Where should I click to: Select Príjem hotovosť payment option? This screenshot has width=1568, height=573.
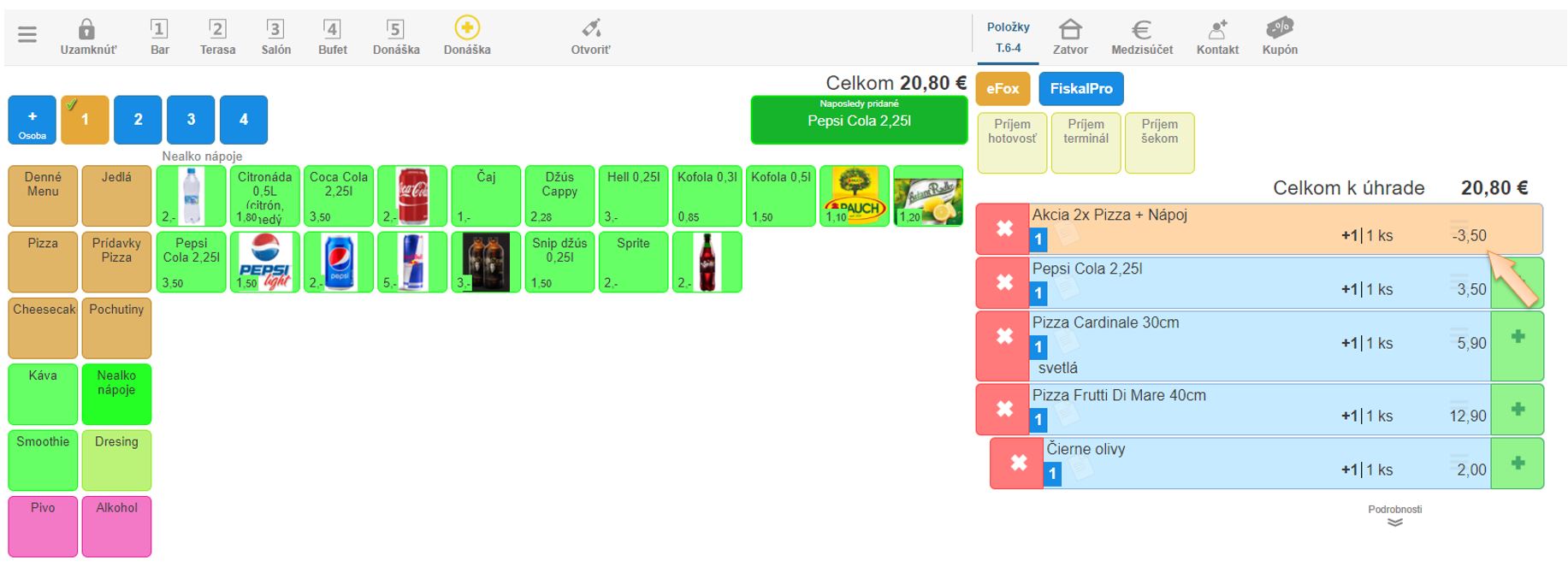(x=1012, y=142)
